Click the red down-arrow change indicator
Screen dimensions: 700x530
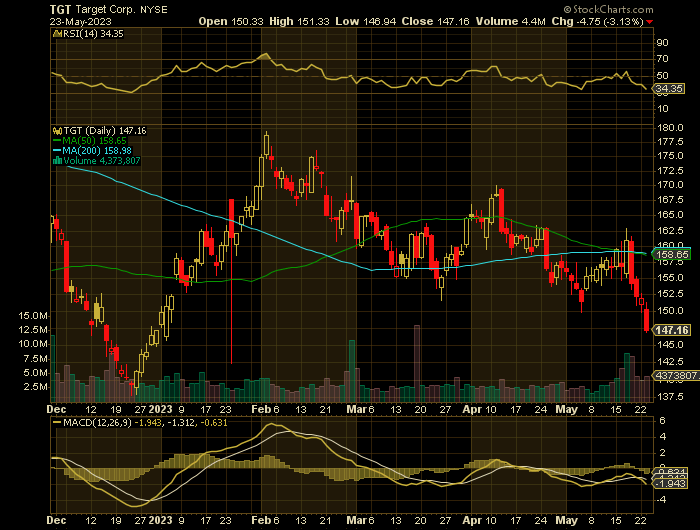coord(649,22)
